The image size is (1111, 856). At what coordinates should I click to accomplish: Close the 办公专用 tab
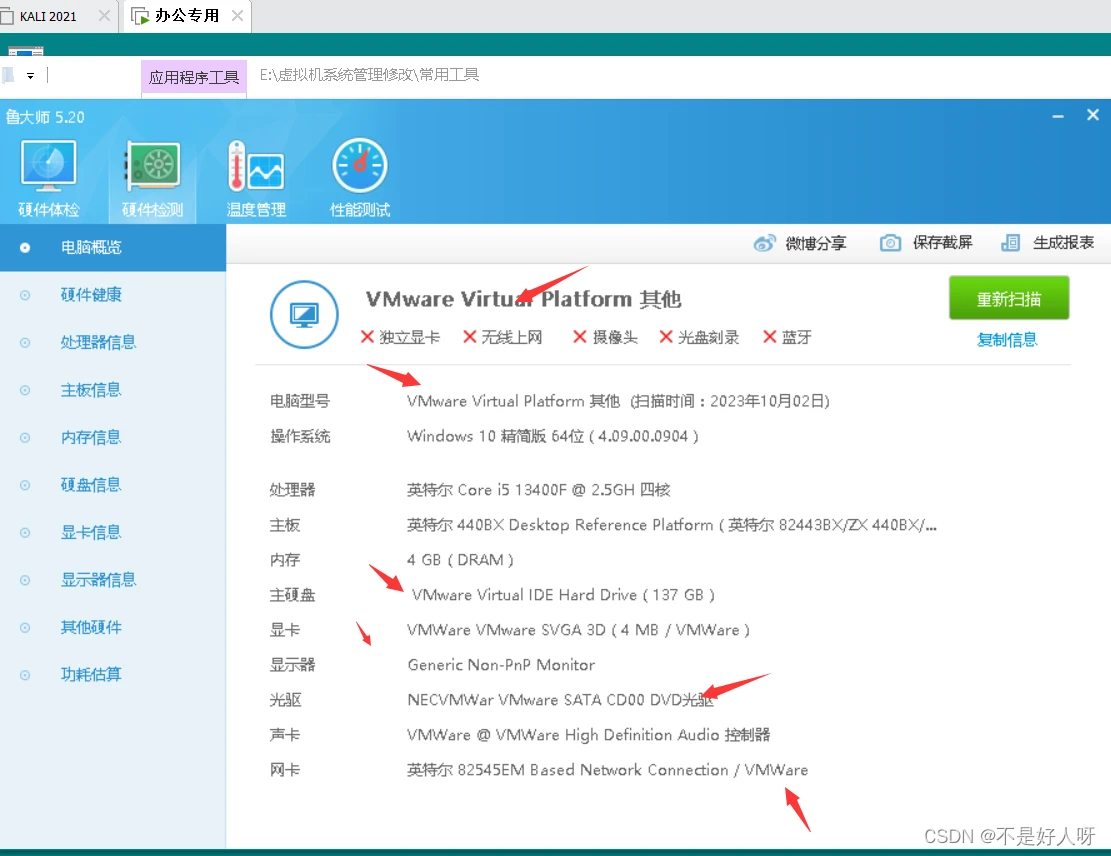(237, 16)
